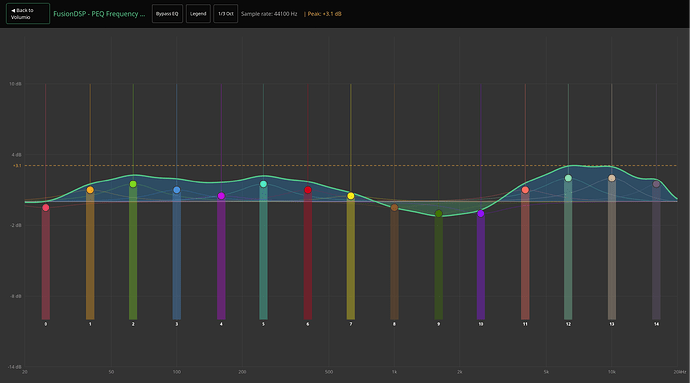Select the beige band 13 handle

click(612, 178)
